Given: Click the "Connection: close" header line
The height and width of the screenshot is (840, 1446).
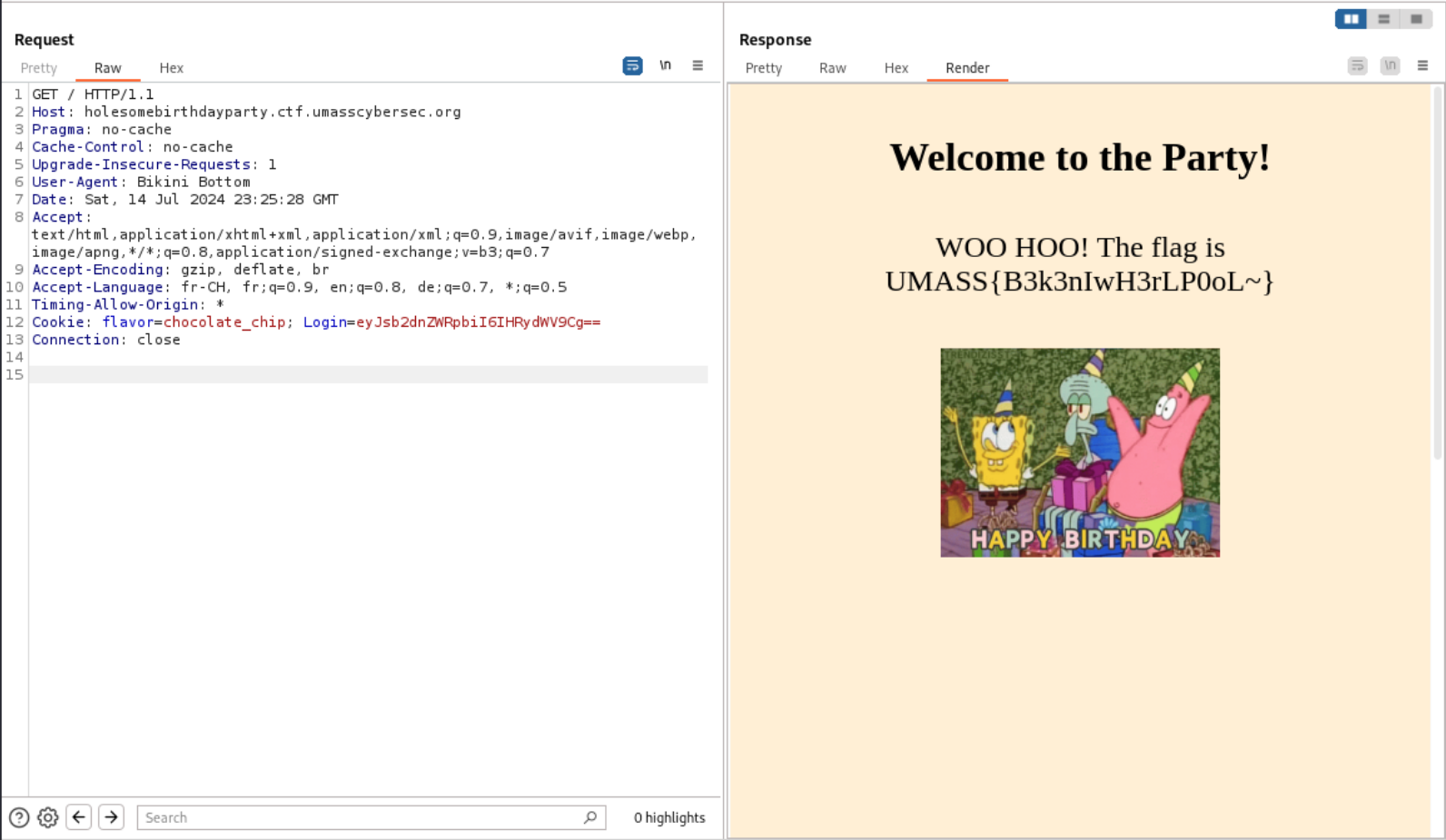Looking at the screenshot, I should [x=106, y=340].
